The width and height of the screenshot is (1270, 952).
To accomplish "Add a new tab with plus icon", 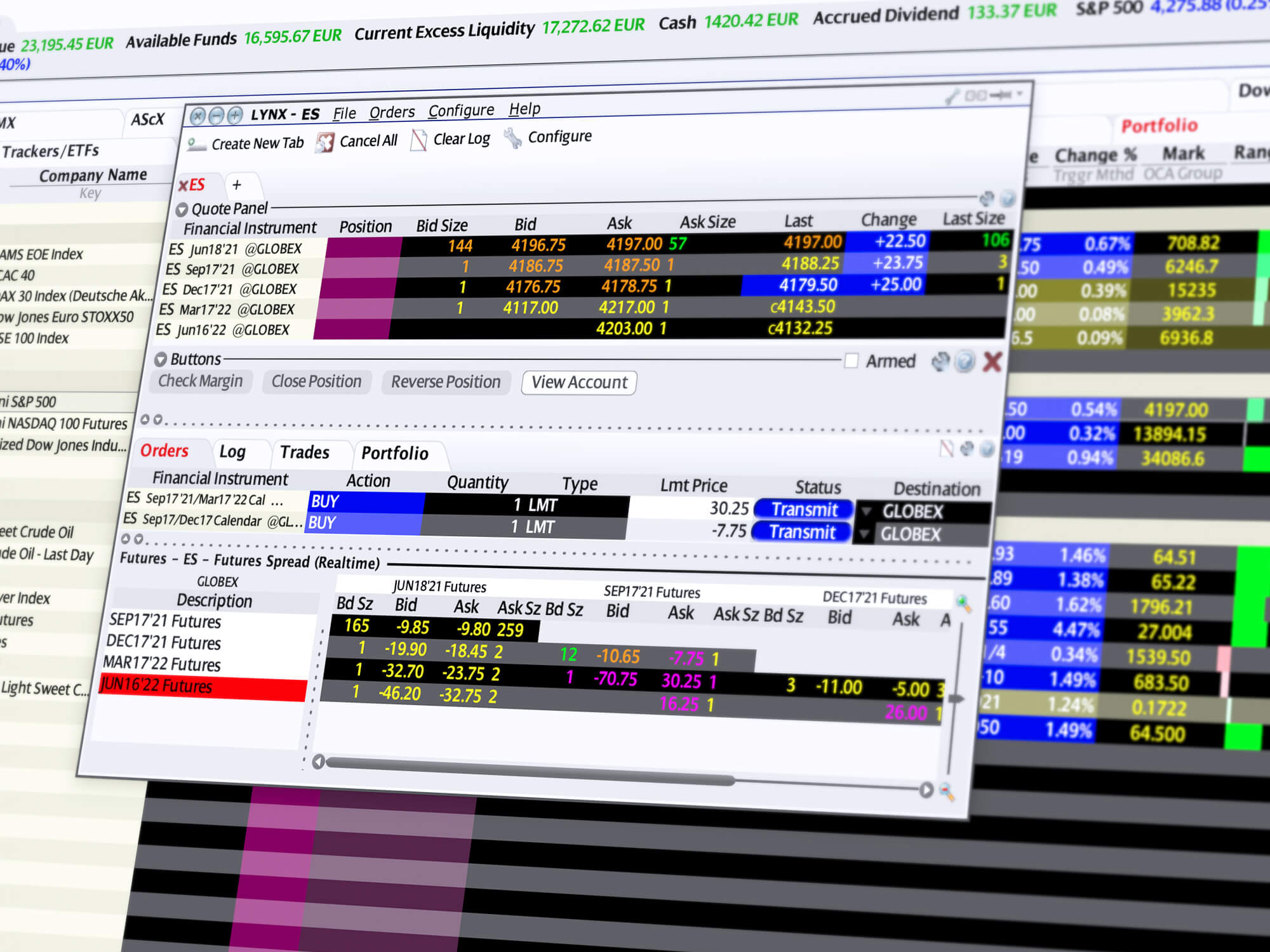I will click(x=237, y=185).
